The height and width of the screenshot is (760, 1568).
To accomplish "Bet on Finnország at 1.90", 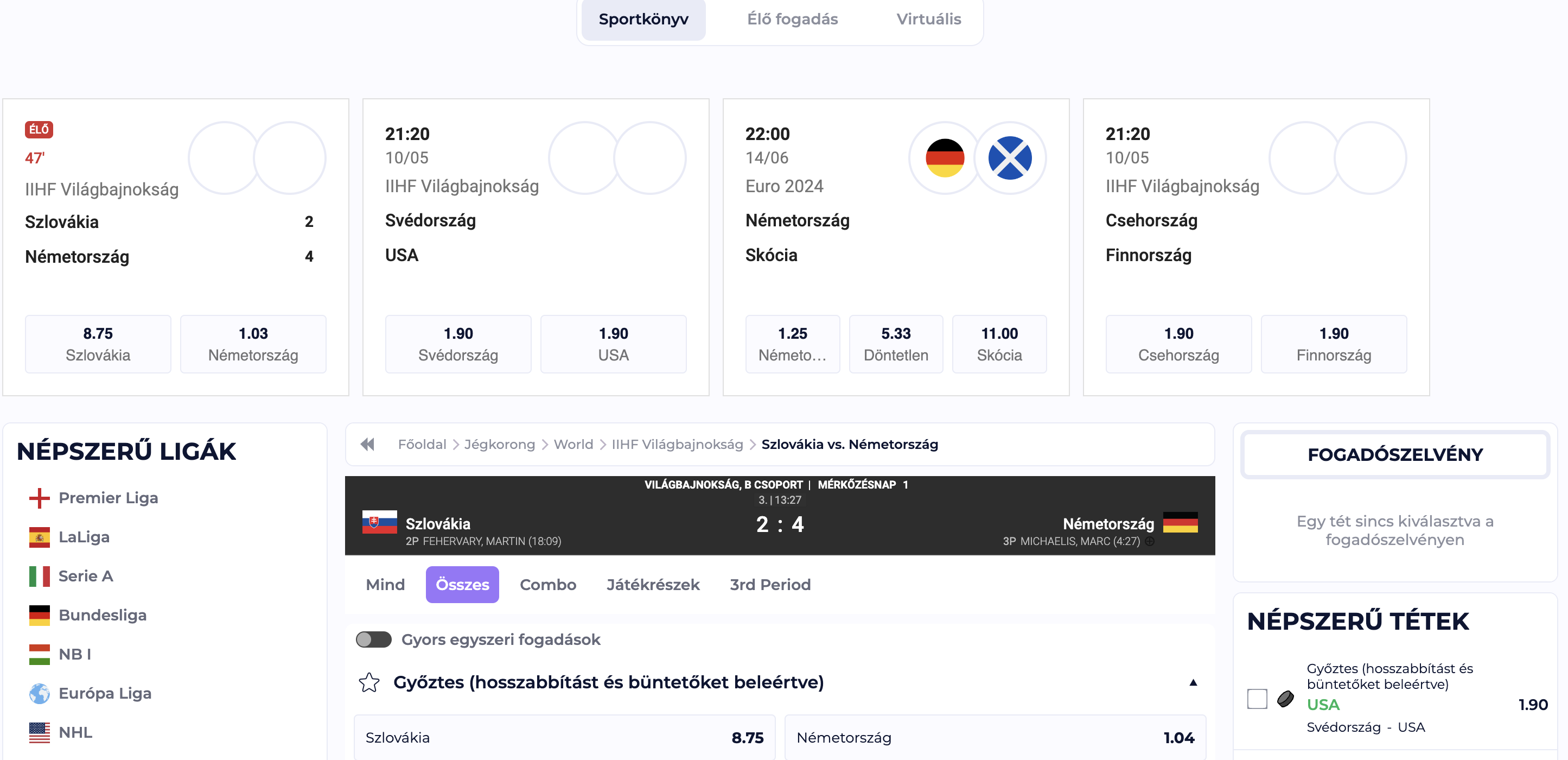I will point(1334,344).
